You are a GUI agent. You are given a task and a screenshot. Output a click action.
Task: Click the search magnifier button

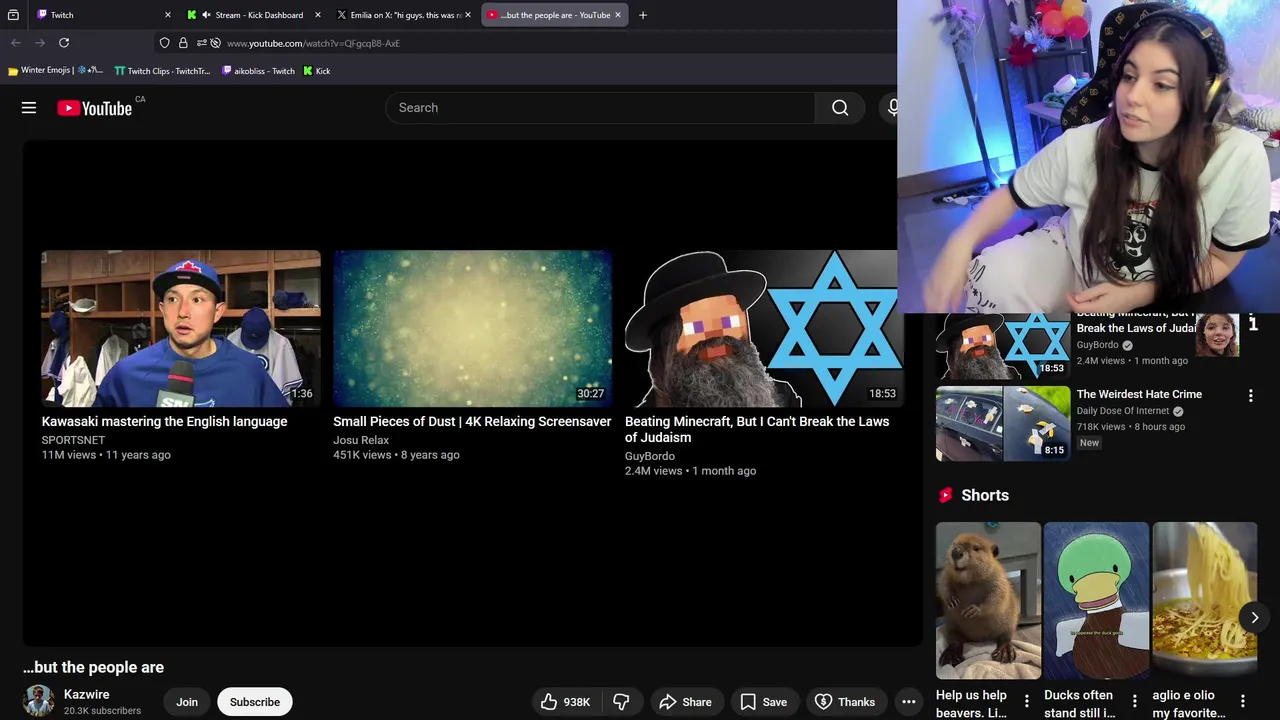click(840, 108)
